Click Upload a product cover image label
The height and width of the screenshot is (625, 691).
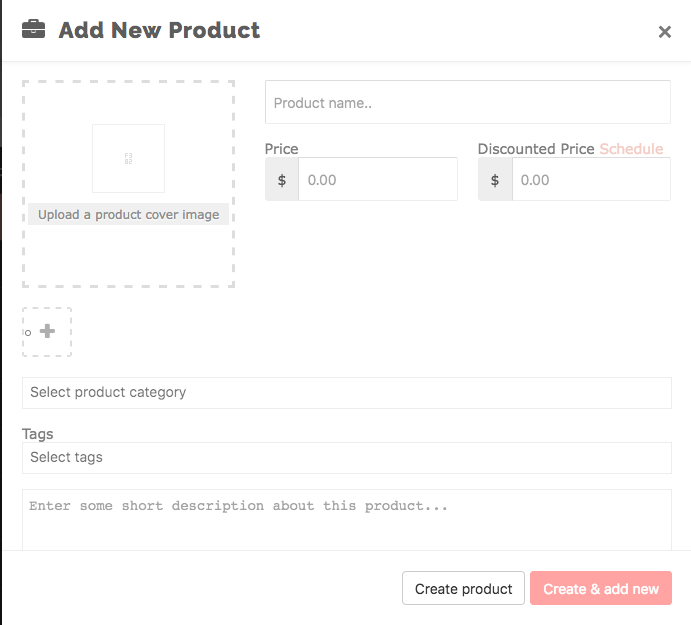(x=128, y=214)
